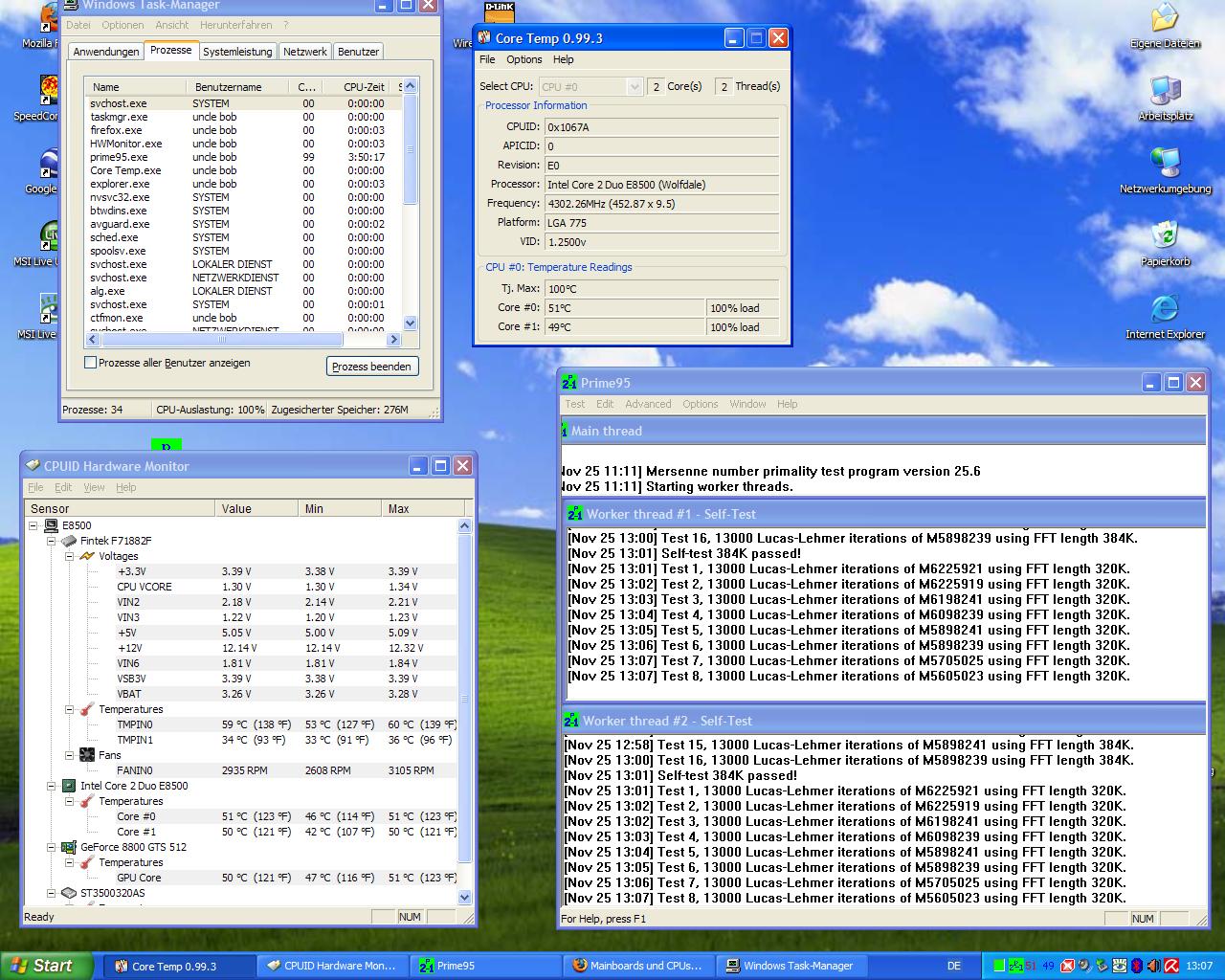Image resolution: width=1225 pixels, height=980 pixels.
Task: Click scroll-right arrow in Task-Manager process list
Action: [393, 340]
